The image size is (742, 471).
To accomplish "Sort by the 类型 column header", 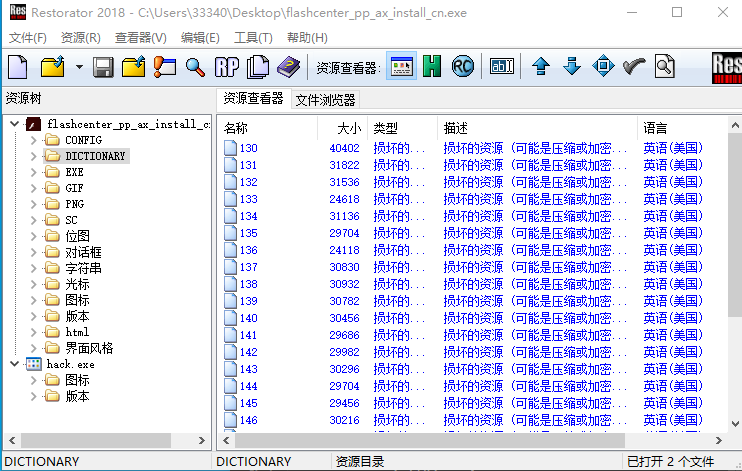I will pos(402,128).
